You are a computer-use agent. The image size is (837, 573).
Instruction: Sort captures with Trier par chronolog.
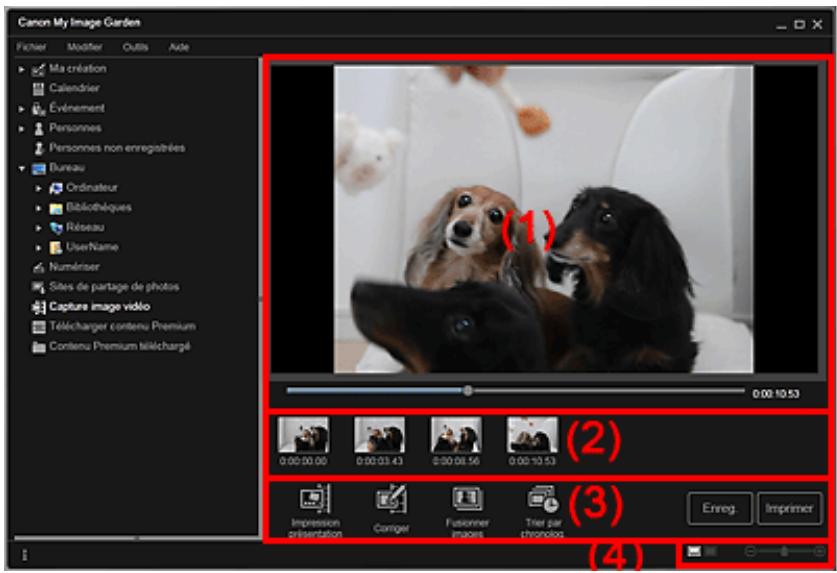click(x=542, y=511)
